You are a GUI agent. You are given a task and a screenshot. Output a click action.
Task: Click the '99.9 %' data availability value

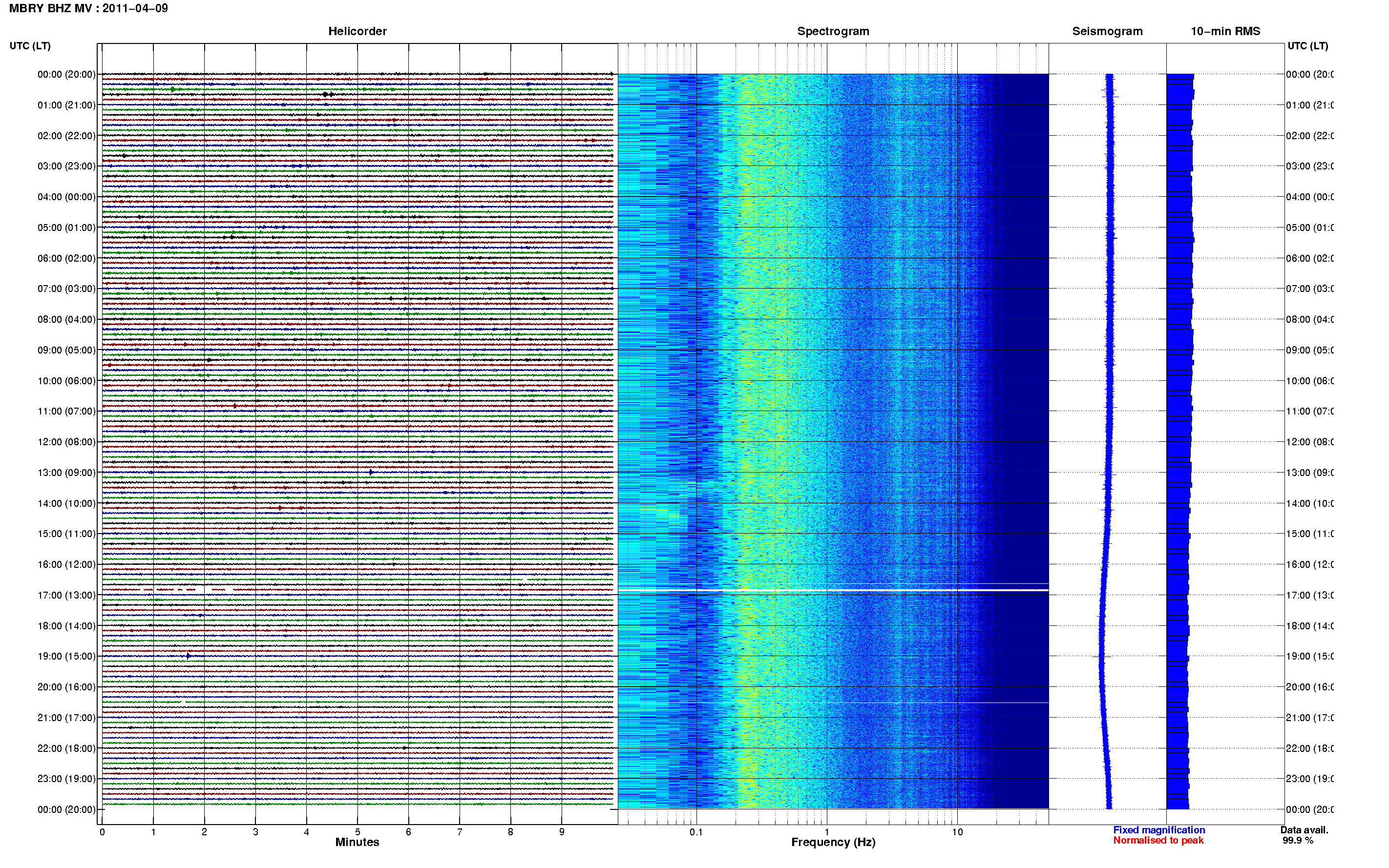tap(1298, 841)
